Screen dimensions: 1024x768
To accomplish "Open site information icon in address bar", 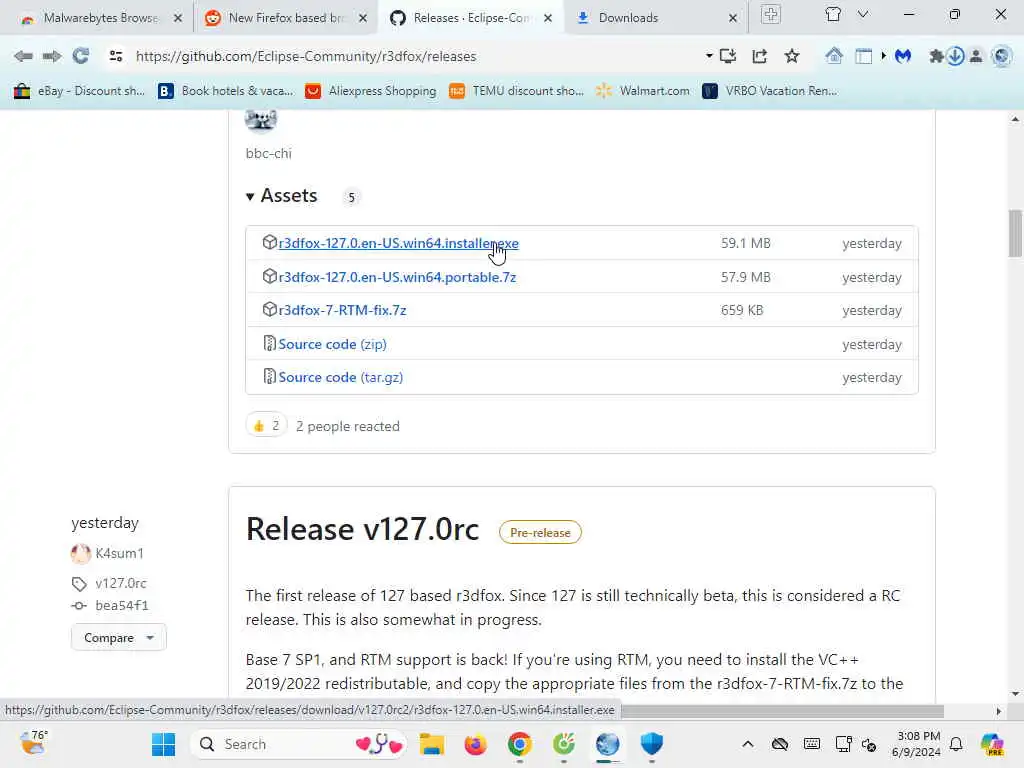I will tap(116, 56).
